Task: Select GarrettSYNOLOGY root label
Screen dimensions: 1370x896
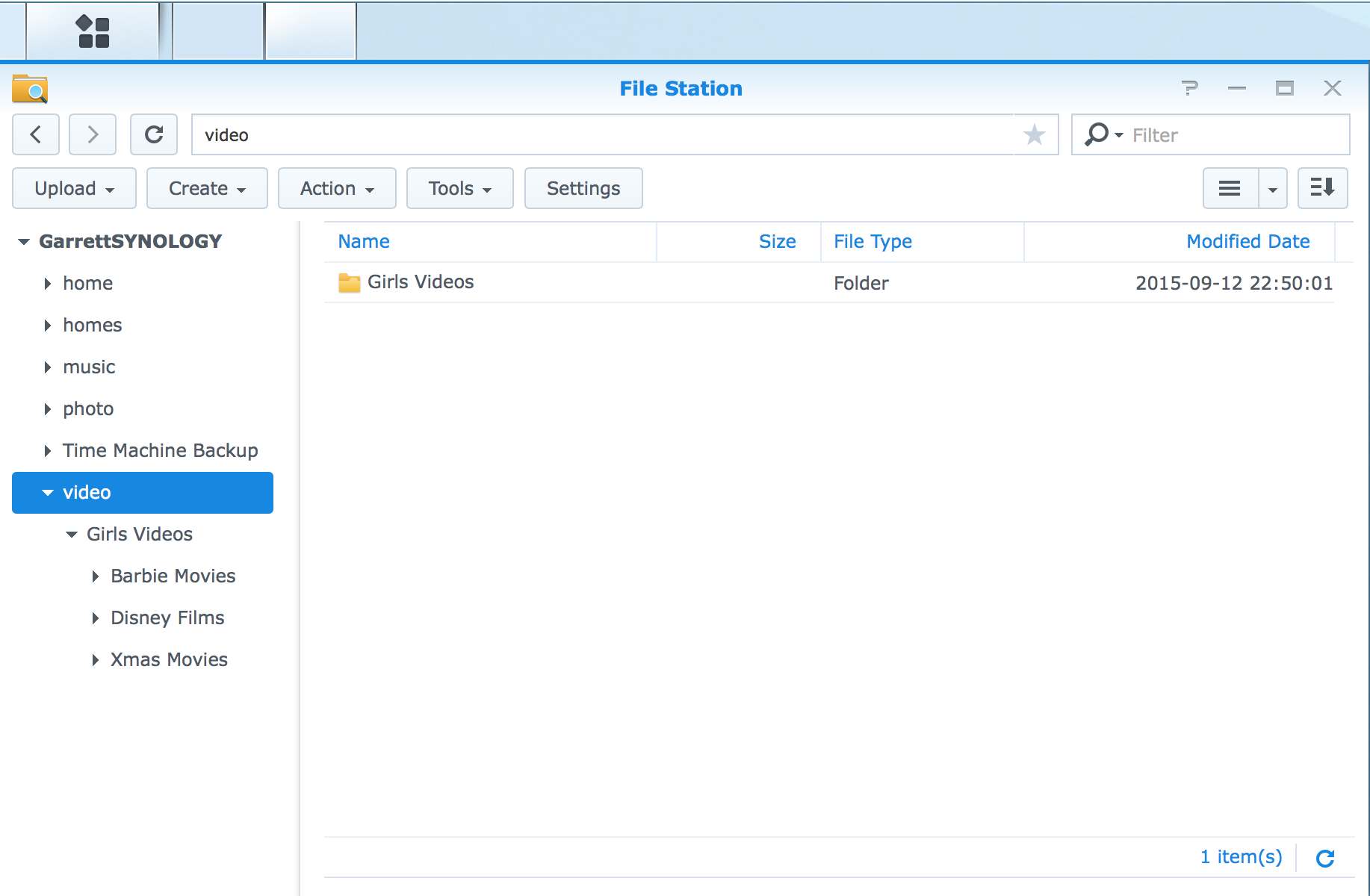Action: (131, 242)
